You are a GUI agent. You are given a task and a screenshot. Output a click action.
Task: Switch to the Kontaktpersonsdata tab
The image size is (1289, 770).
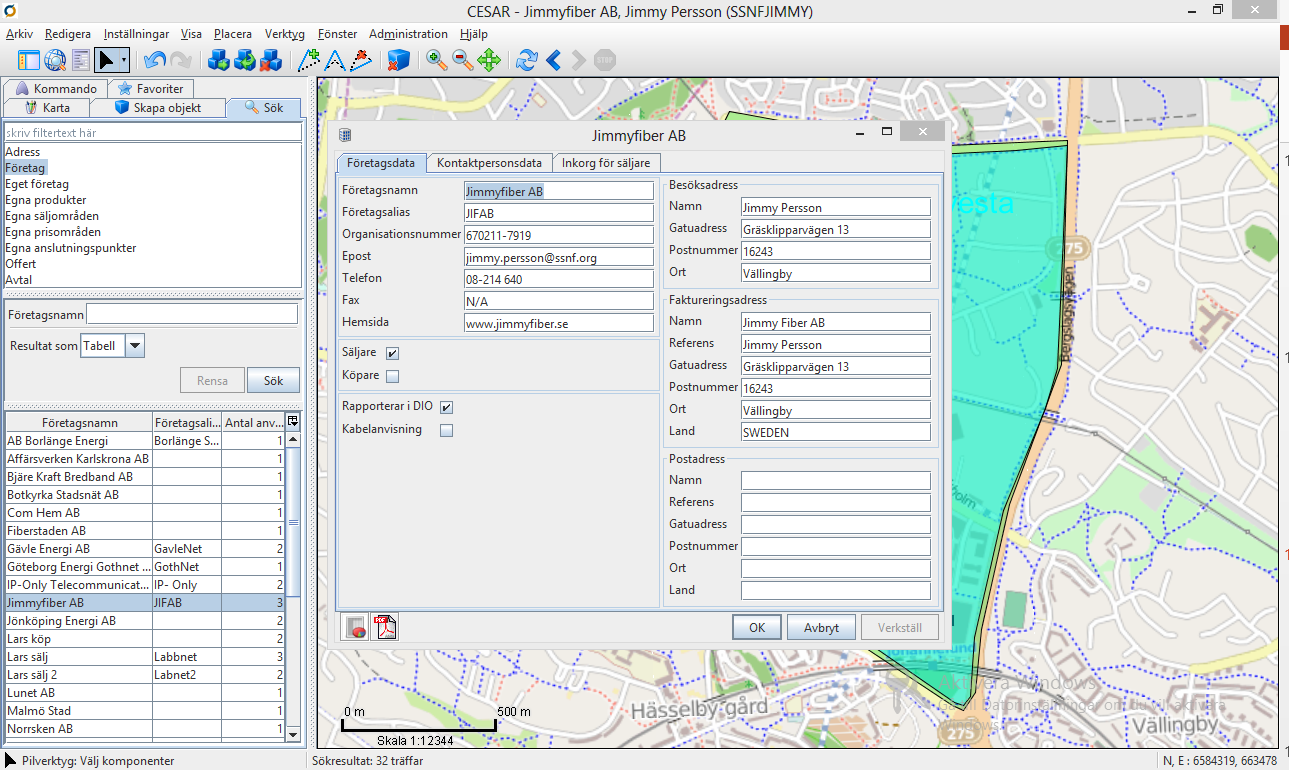490,163
